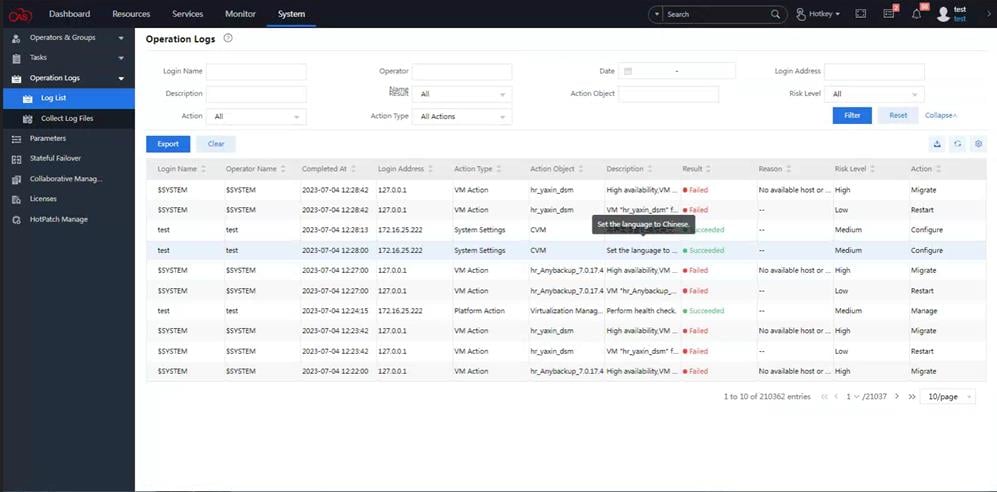Click the HotPatch Manage sidebar icon

[x=17, y=220]
